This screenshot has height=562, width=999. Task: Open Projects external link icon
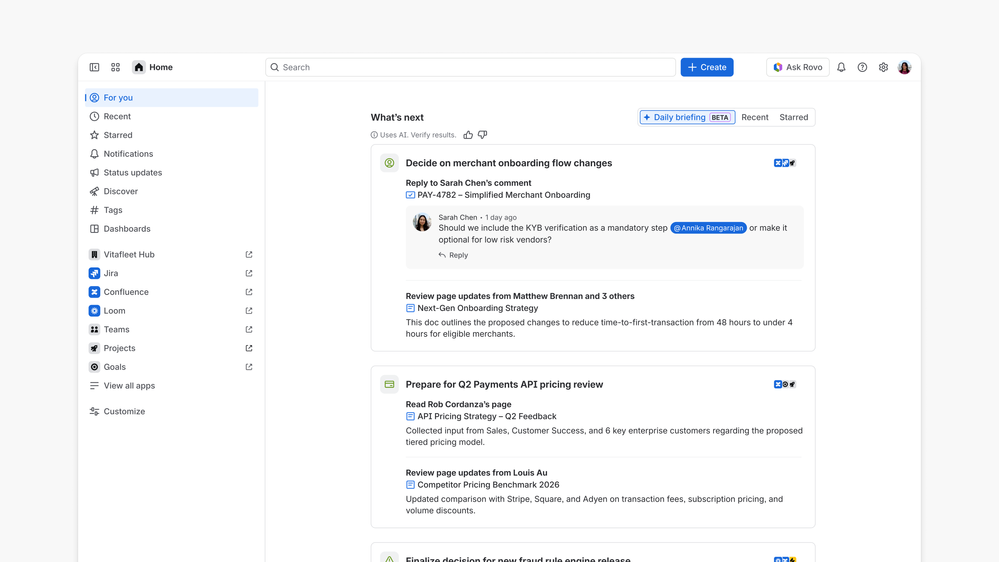pos(249,348)
